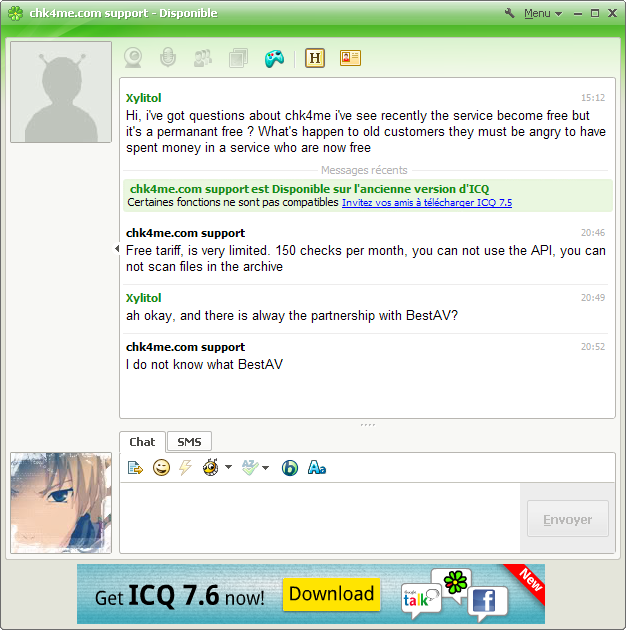
Task: Open the group chat icon
Action: (203, 58)
